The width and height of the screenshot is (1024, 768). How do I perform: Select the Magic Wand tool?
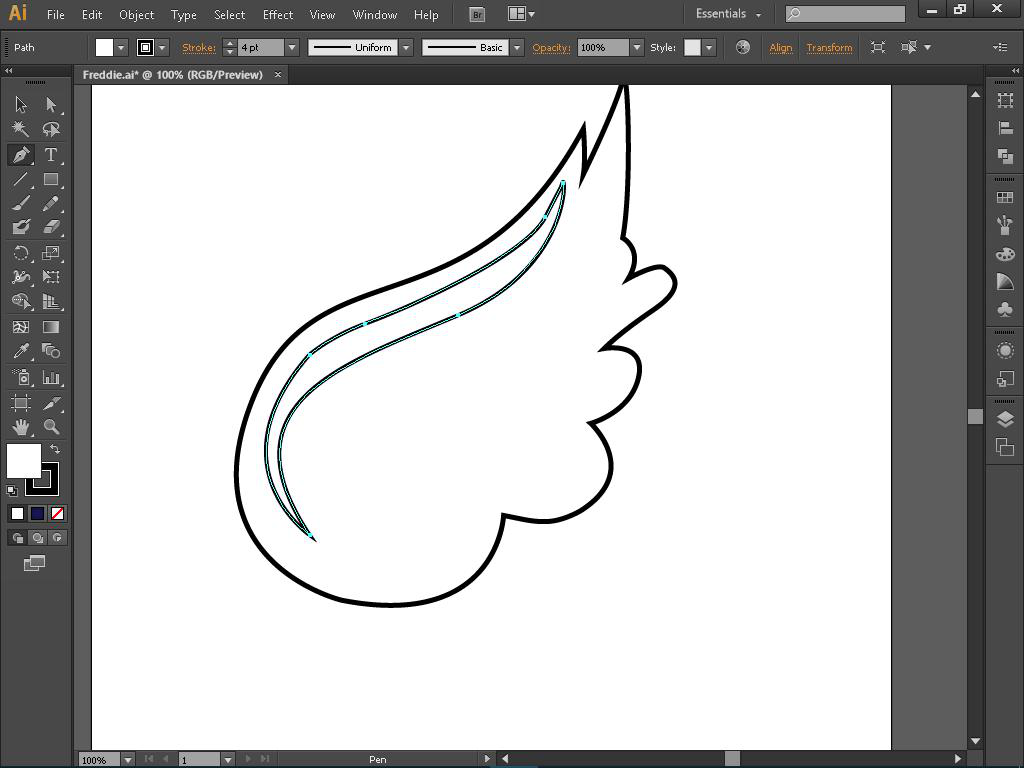click(20, 130)
